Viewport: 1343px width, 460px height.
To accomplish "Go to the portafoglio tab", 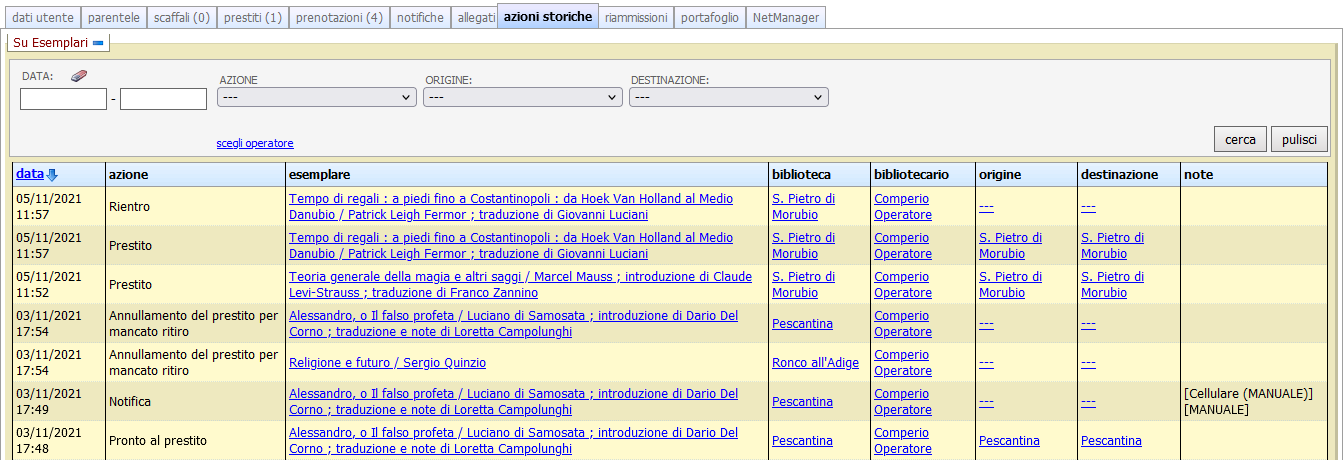I will pyautogui.click(x=709, y=17).
